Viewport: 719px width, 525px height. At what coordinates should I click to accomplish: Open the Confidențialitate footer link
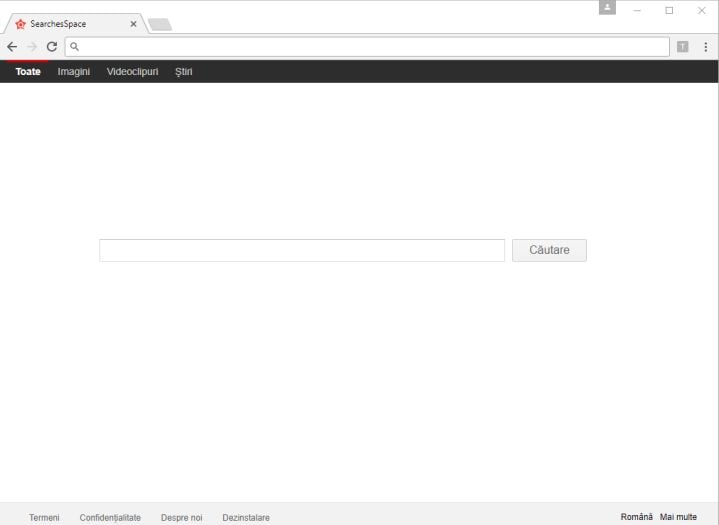[x=110, y=517]
